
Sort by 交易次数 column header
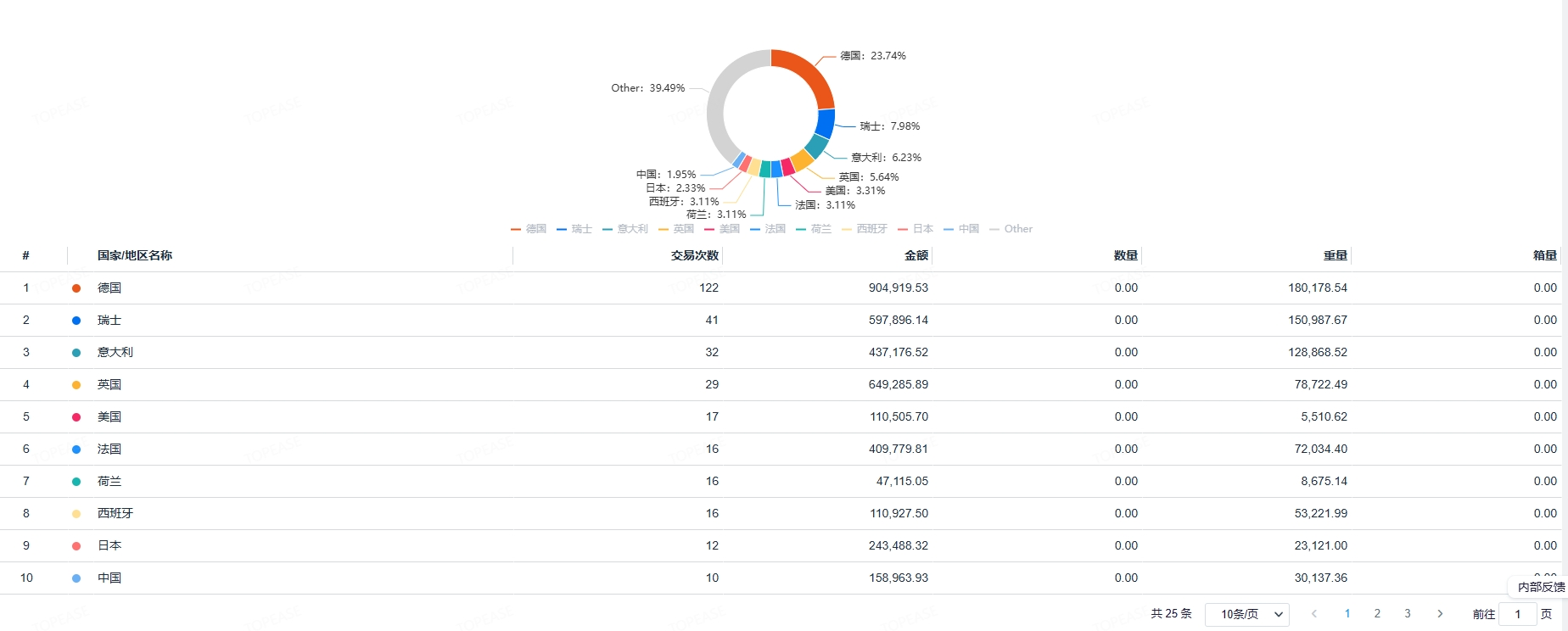tap(694, 255)
